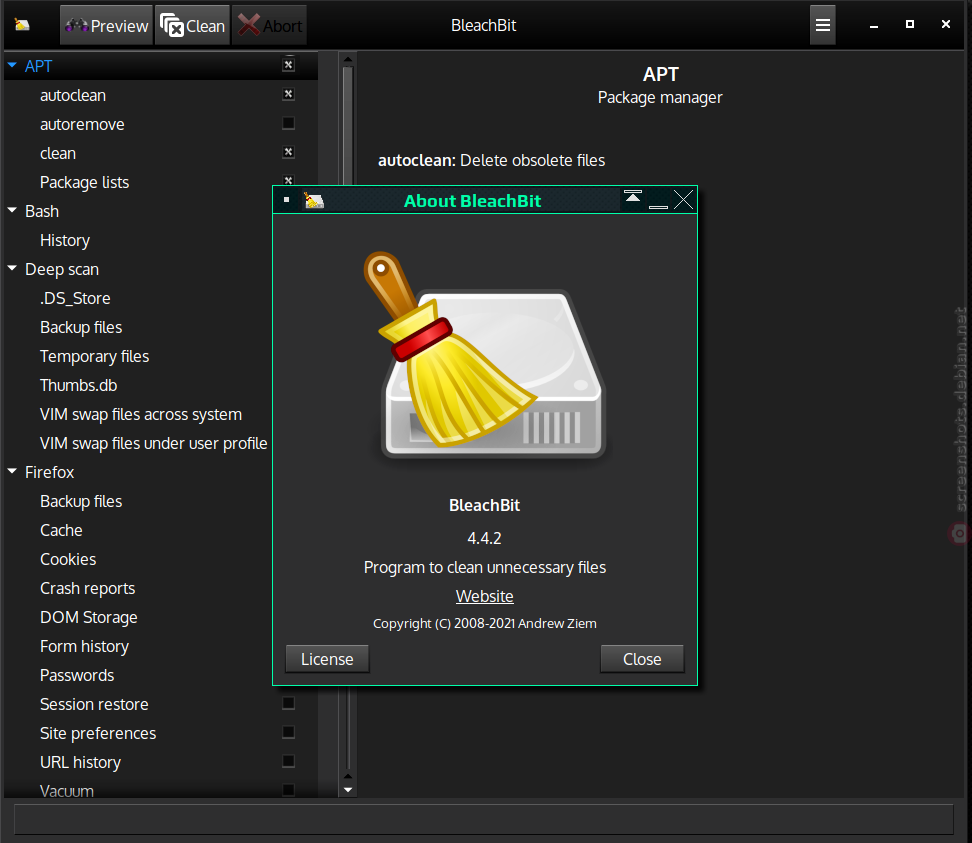Viewport: 972px width, 843px height.
Task: Enable the Session restore checkbox
Action: click(288, 703)
